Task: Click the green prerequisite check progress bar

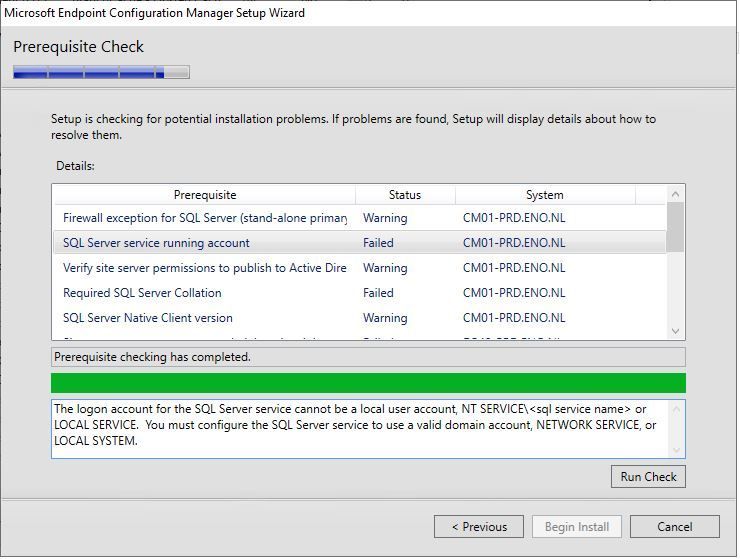Action: 368,383
